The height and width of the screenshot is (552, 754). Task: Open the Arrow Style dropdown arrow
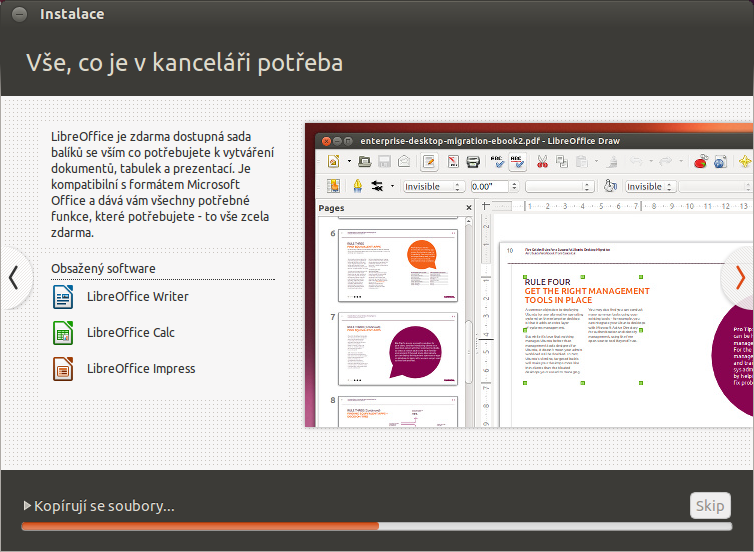tap(392, 186)
